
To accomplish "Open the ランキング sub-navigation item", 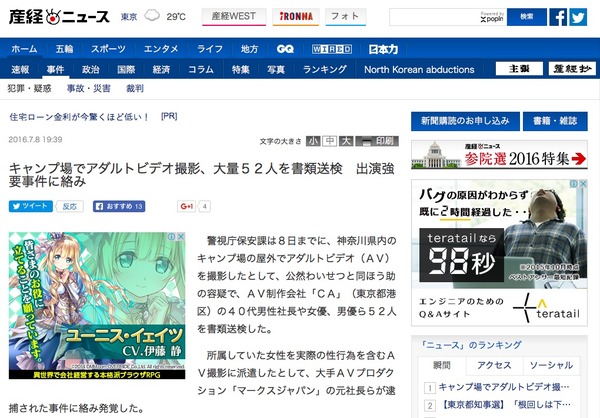I will click(324, 69).
